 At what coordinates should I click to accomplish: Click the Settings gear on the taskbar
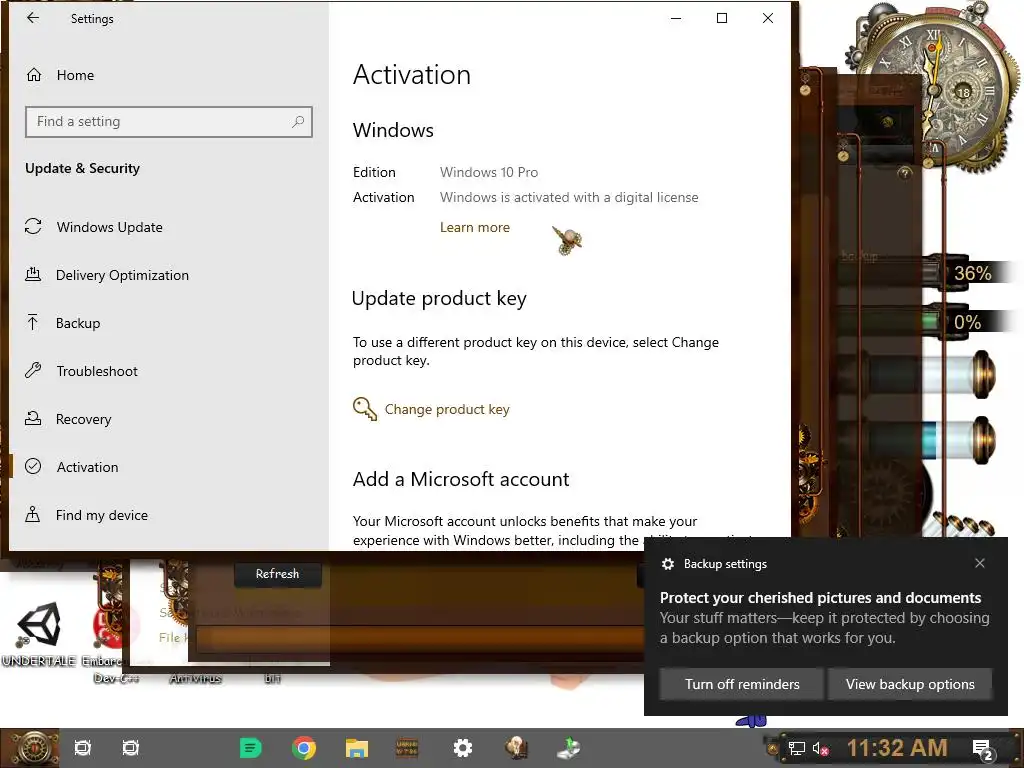(x=462, y=748)
